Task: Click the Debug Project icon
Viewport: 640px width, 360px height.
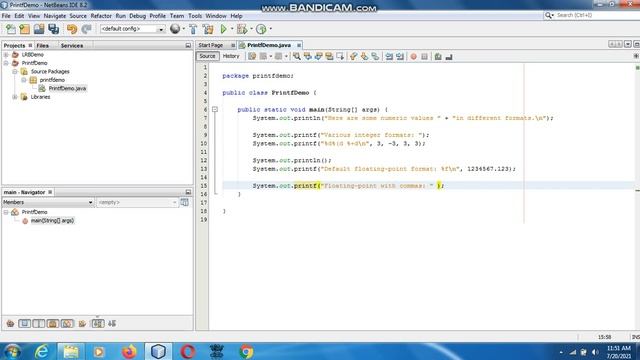Action: click(x=242, y=29)
